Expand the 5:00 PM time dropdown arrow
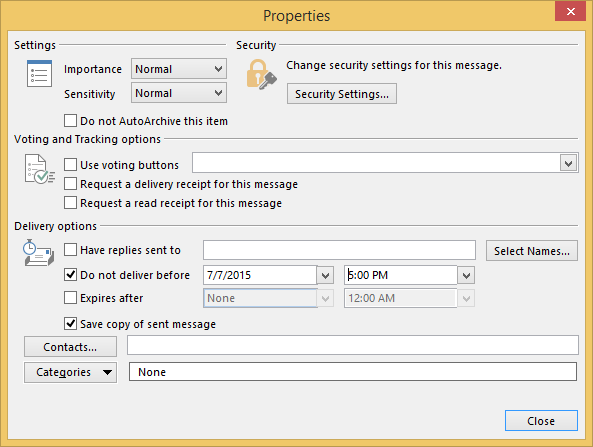Screen dimensions: 593x447 click(x=466, y=275)
